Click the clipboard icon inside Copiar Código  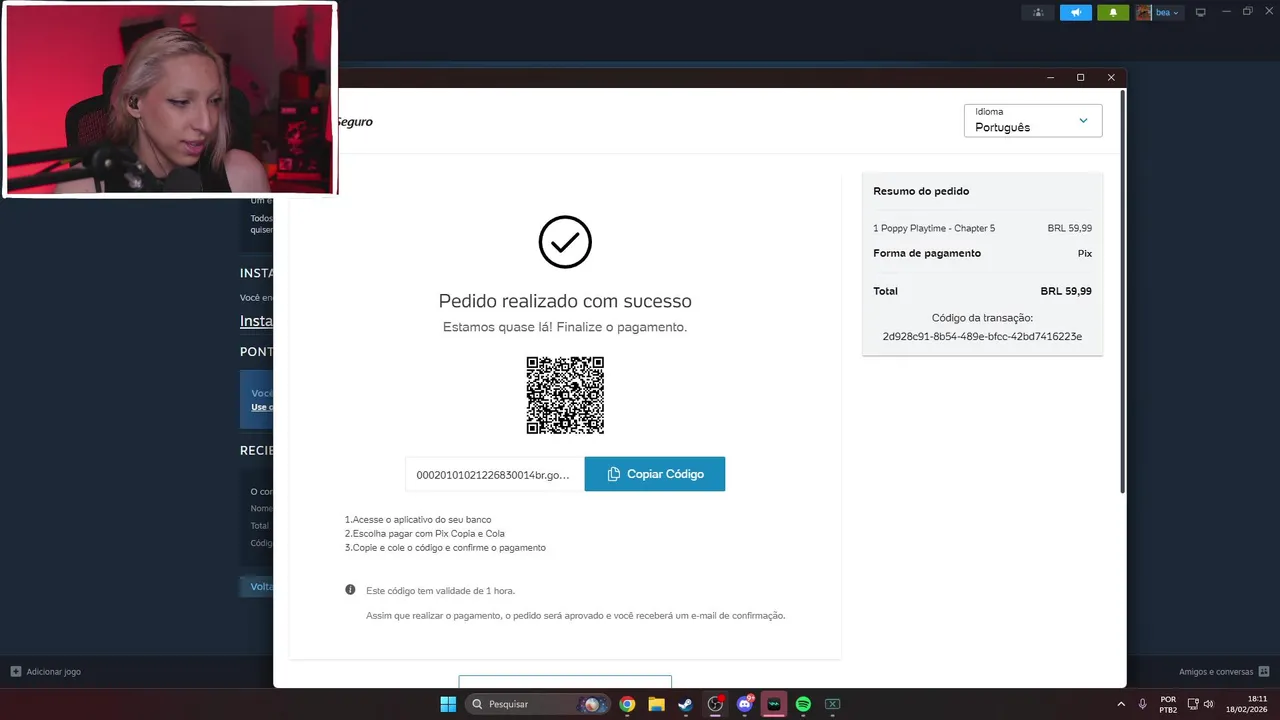point(613,474)
